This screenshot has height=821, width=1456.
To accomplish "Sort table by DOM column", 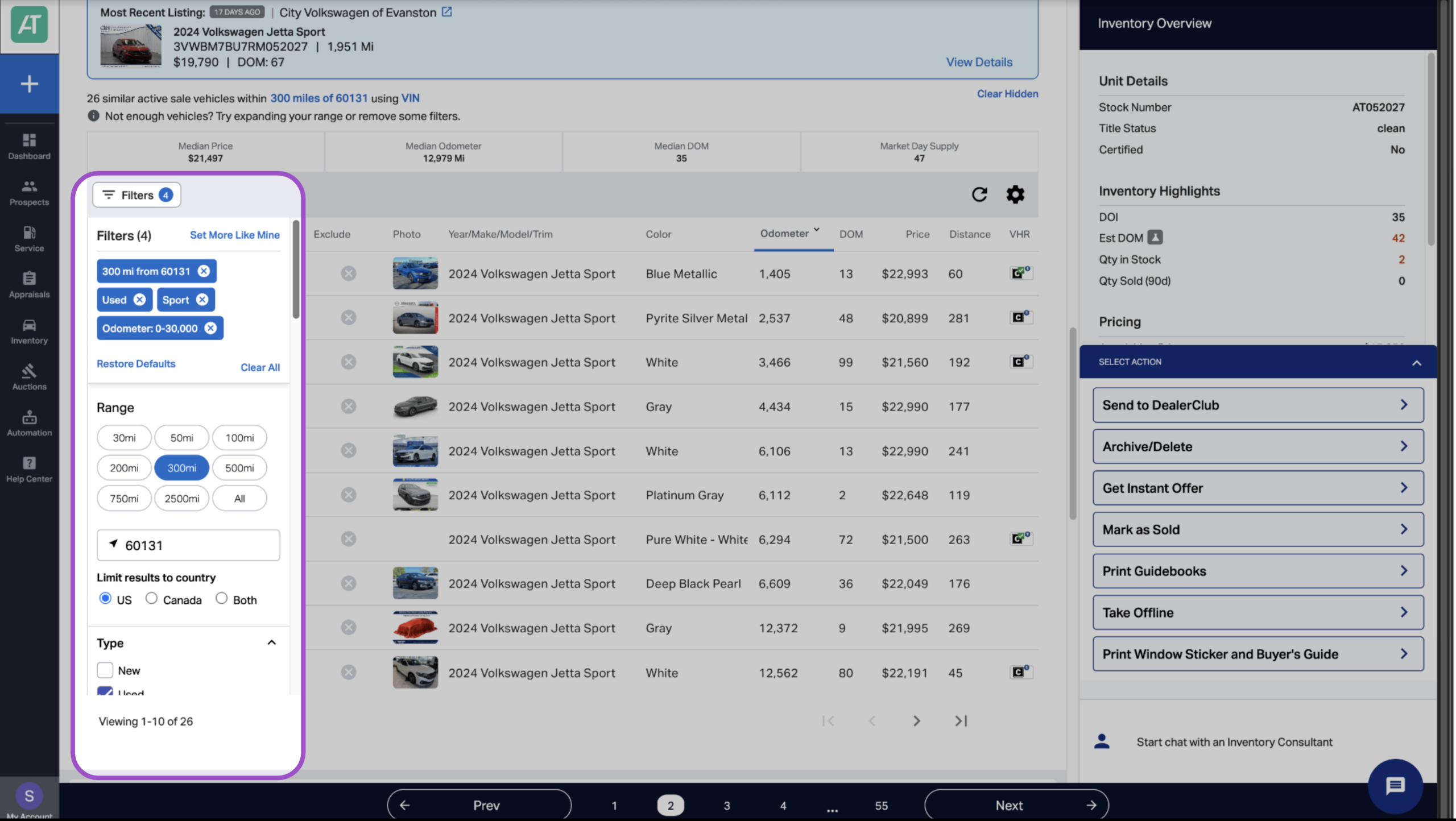I will click(851, 234).
